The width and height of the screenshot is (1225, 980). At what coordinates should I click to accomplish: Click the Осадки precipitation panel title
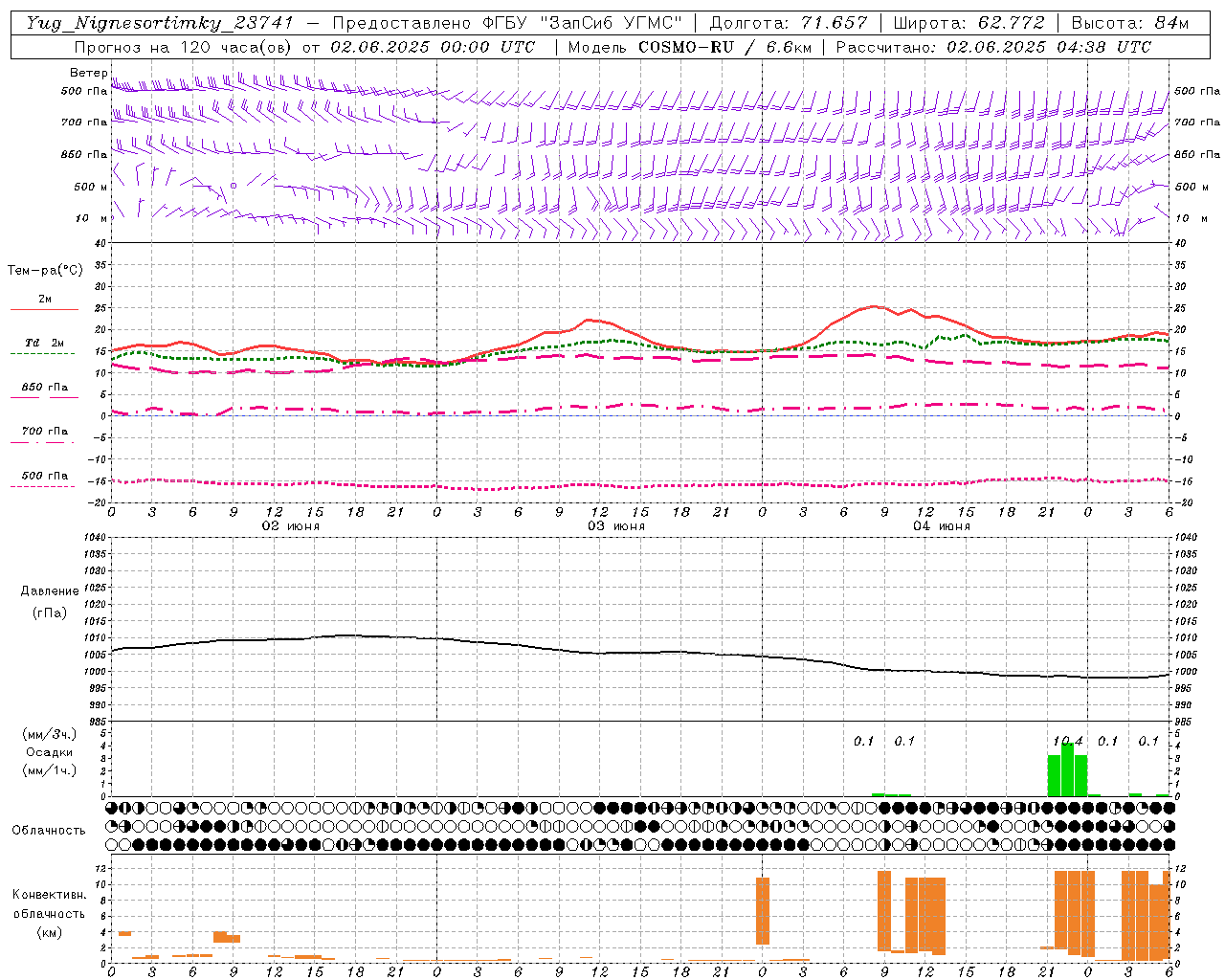[50, 752]
